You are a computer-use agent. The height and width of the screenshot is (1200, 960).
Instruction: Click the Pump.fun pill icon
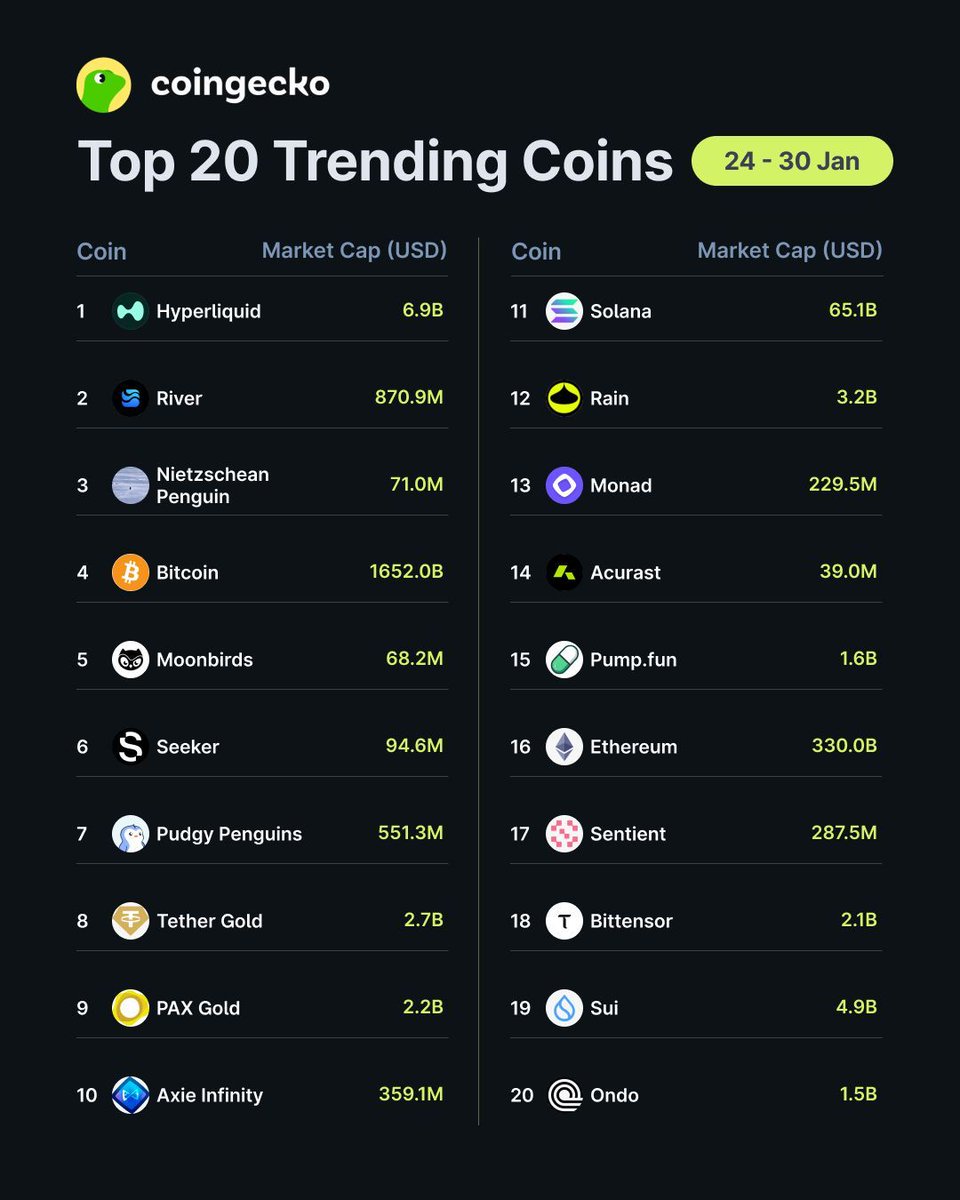coord(564,659)
